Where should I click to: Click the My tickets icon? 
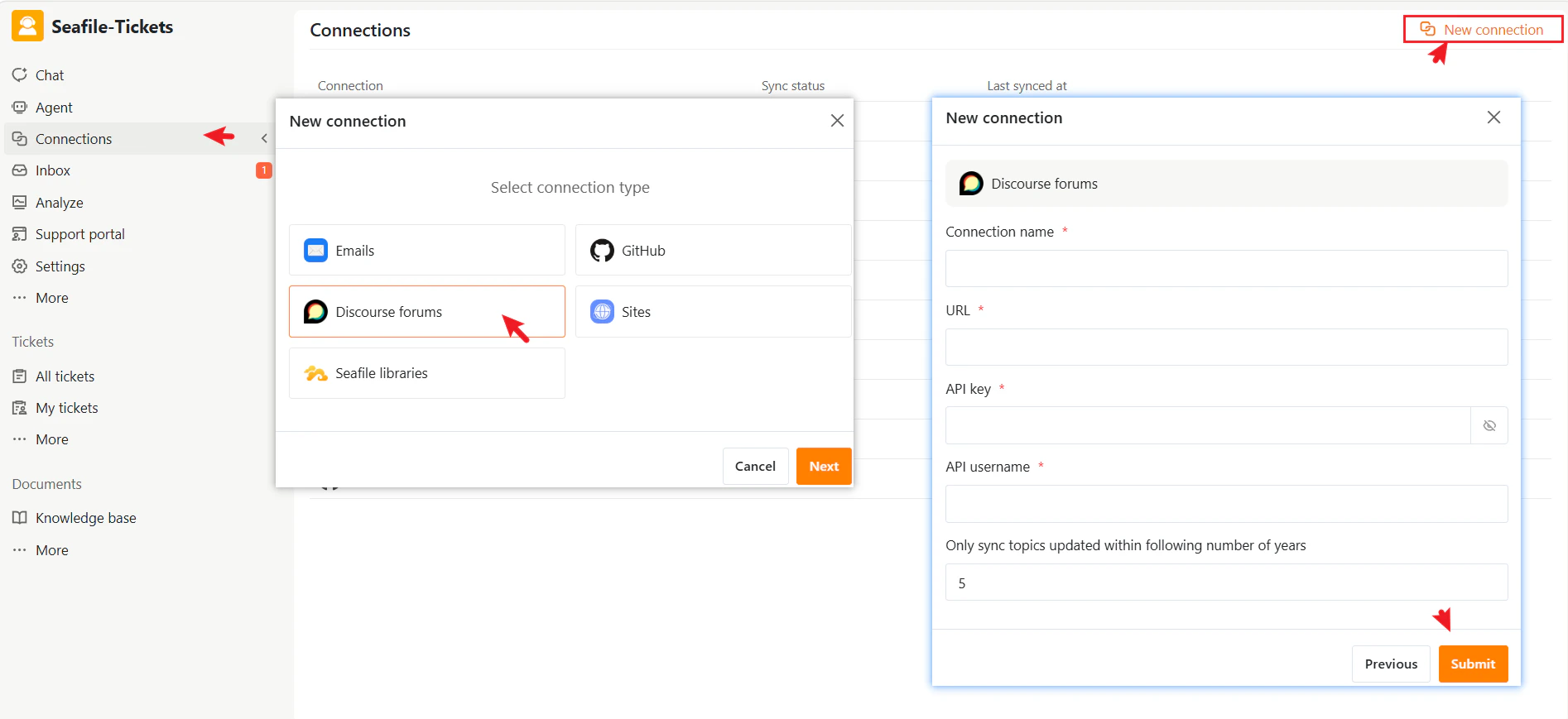[20, 408]
